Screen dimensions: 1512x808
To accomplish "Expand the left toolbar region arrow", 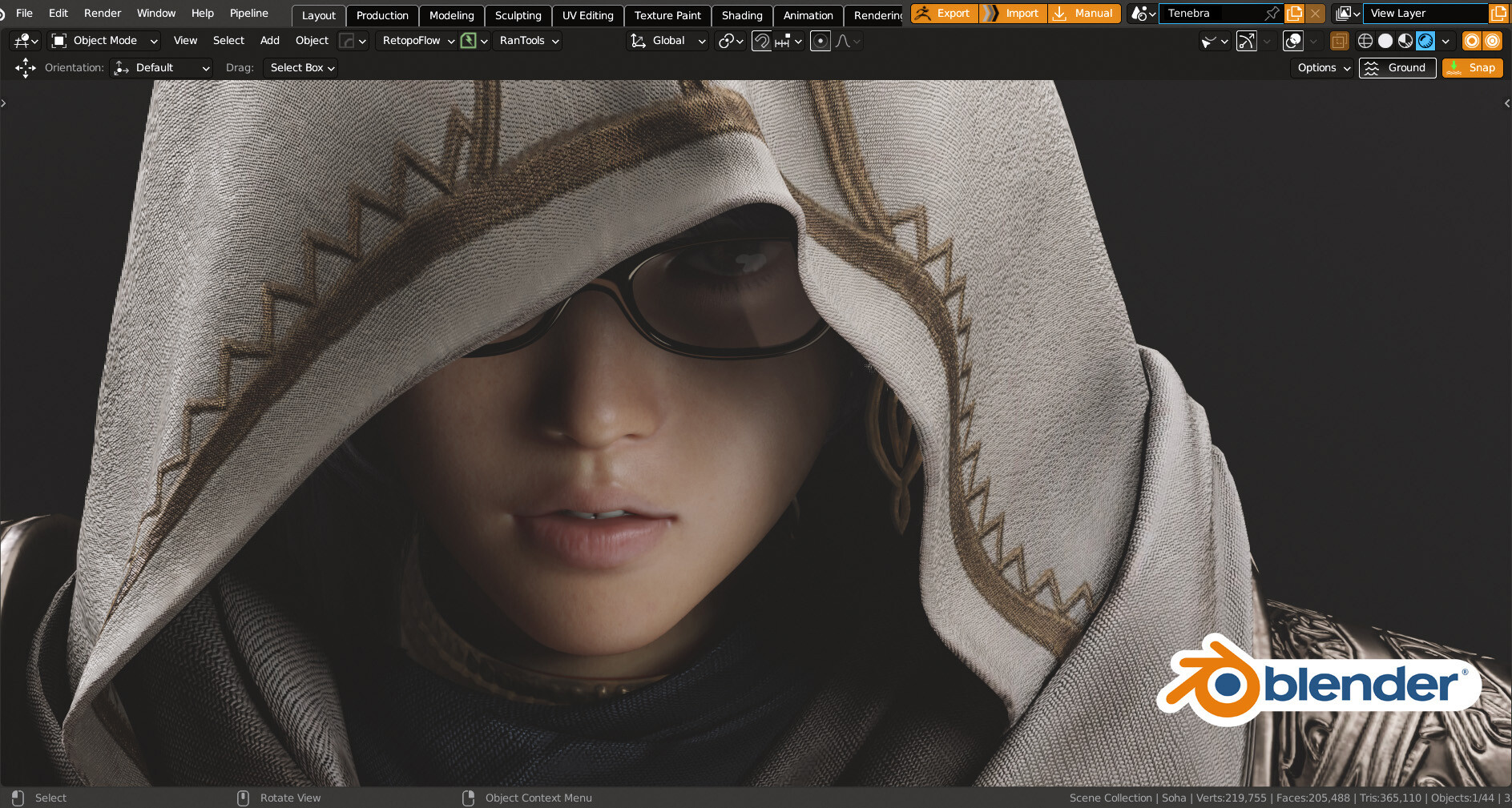I will 4,103.
